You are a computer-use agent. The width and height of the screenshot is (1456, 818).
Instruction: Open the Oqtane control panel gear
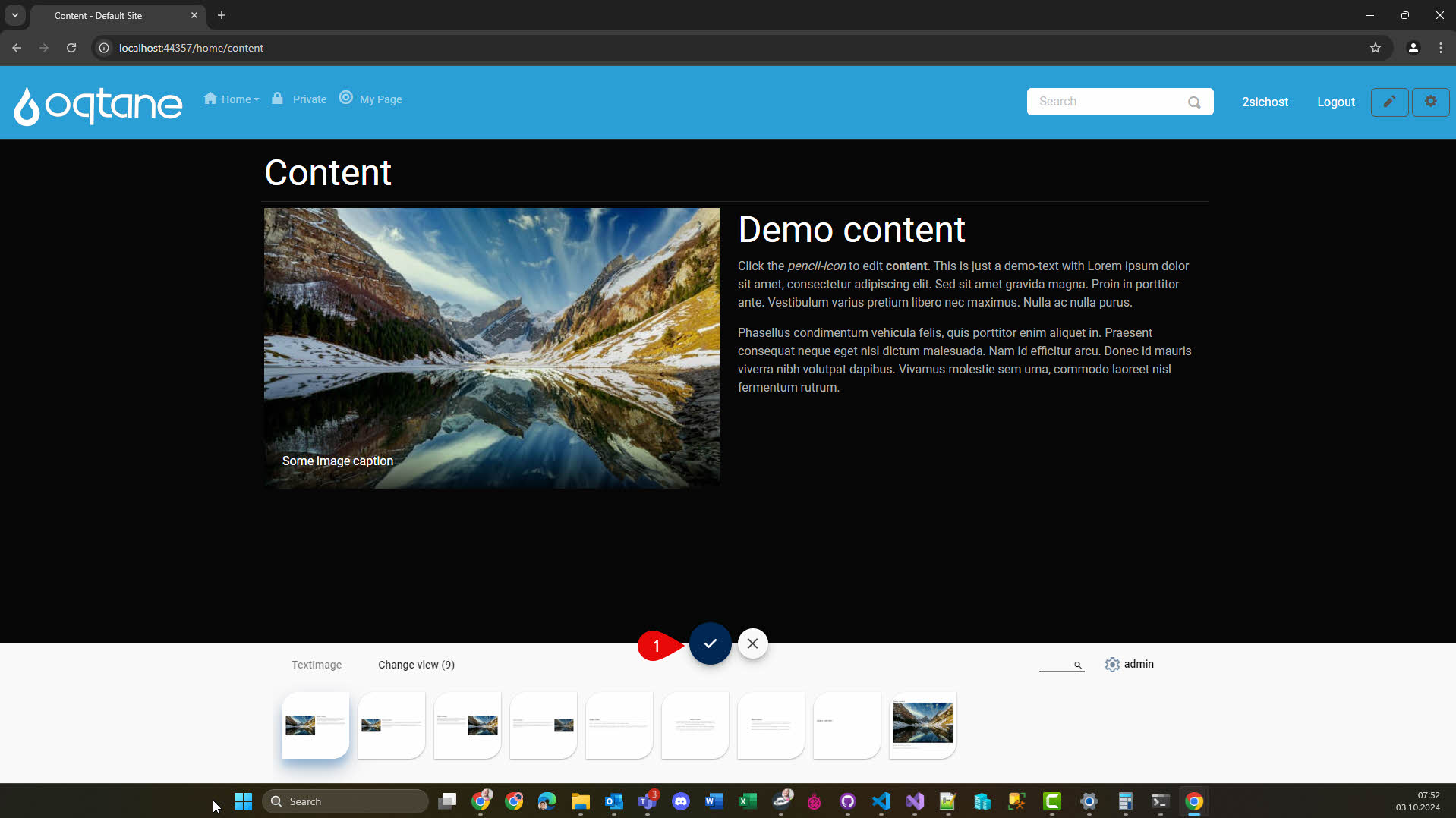1430,102
